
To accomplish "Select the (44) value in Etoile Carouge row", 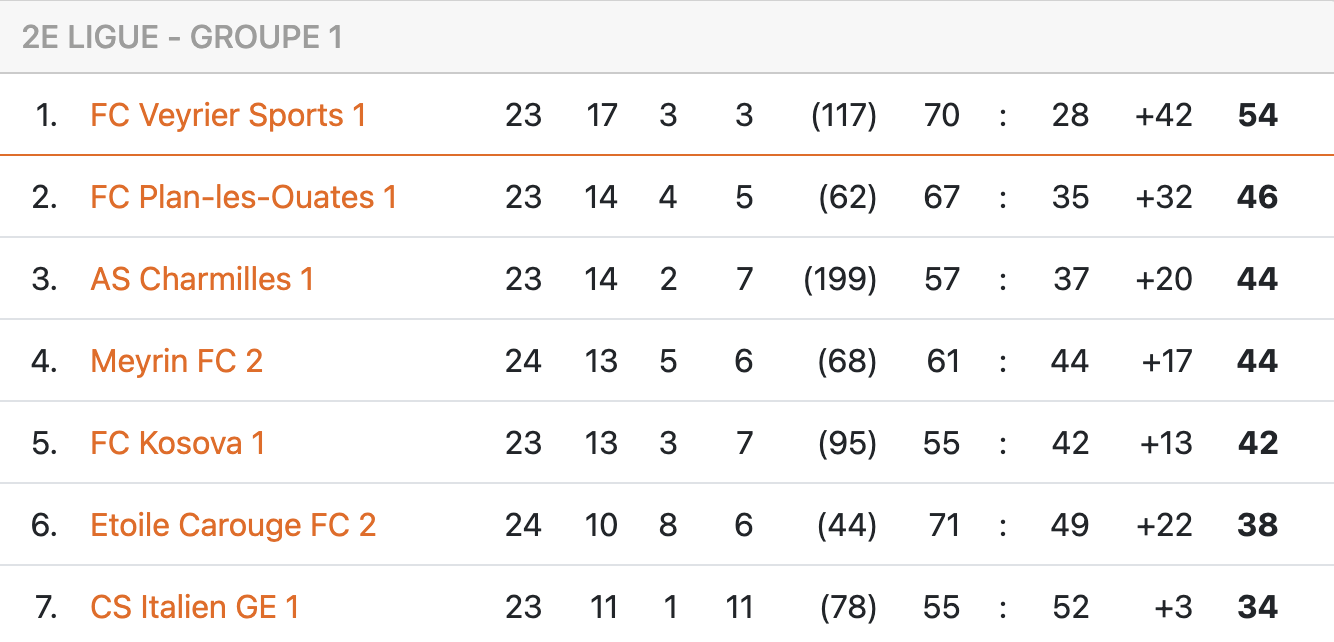I will point(847,525).
